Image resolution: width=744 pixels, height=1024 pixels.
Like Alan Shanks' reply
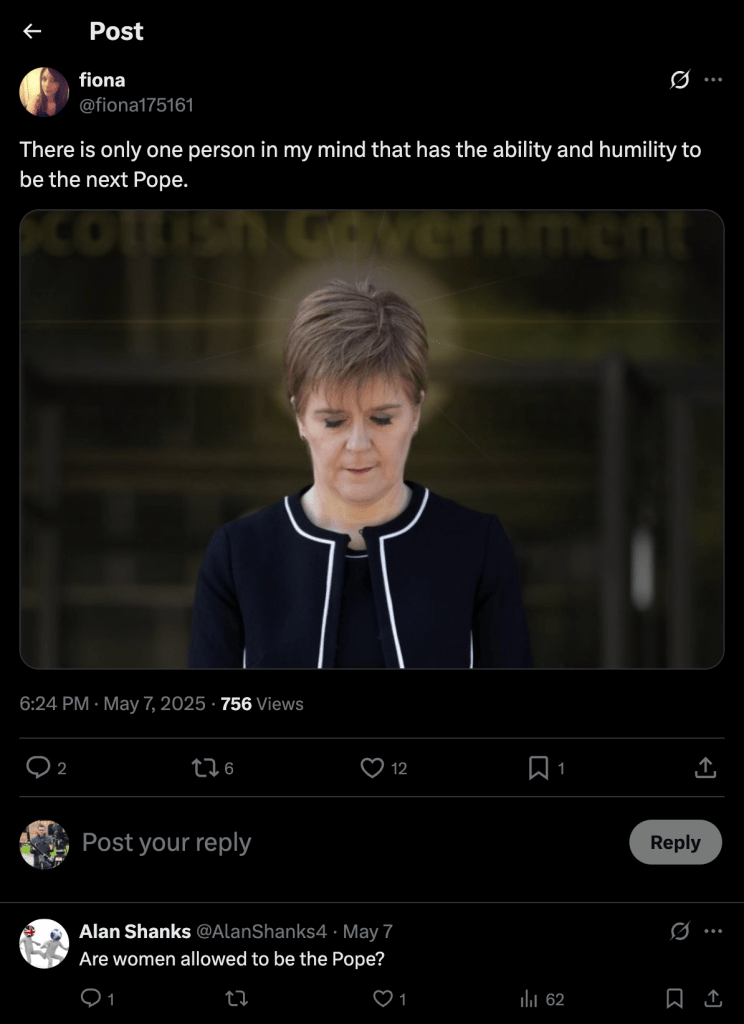point(382,998)
